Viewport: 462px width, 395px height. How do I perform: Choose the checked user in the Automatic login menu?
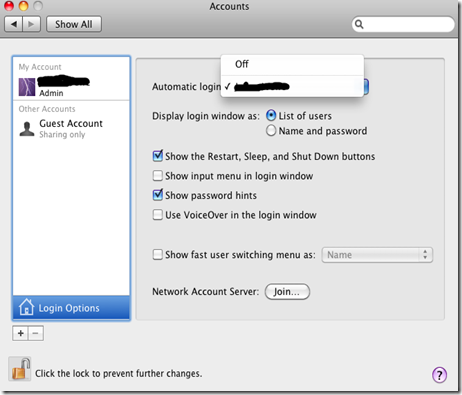(292, 87)
